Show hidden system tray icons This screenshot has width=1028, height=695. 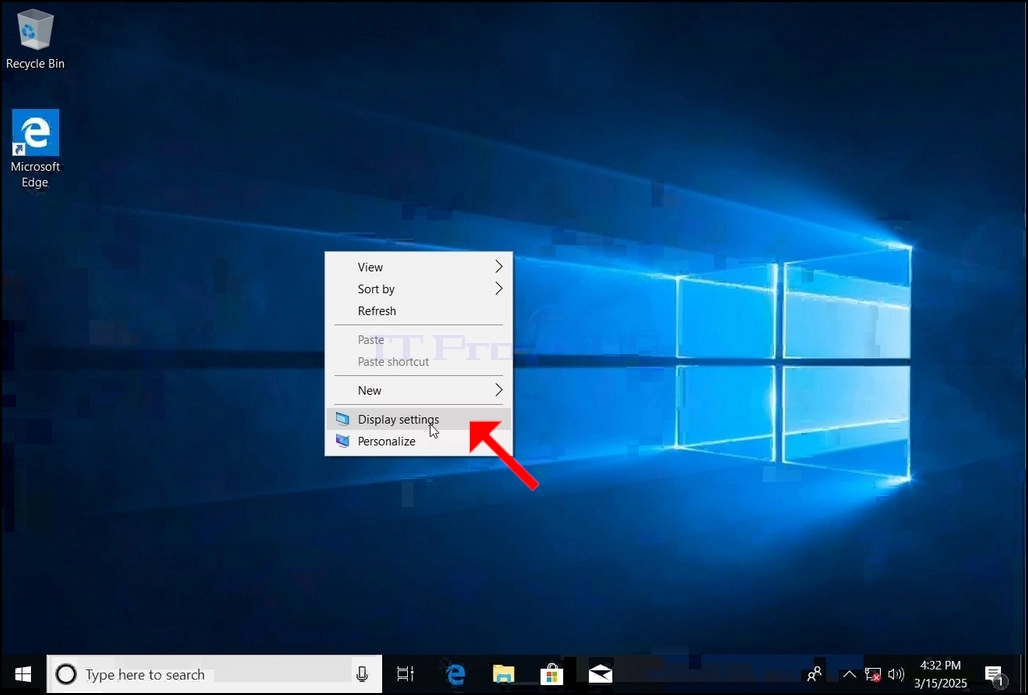pos(849,674)
